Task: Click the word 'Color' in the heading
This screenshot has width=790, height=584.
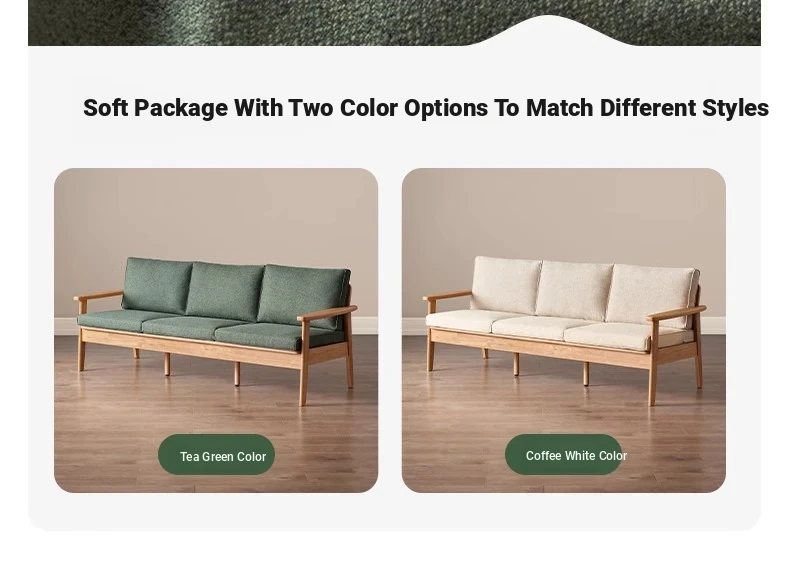Action: [369, 108]
